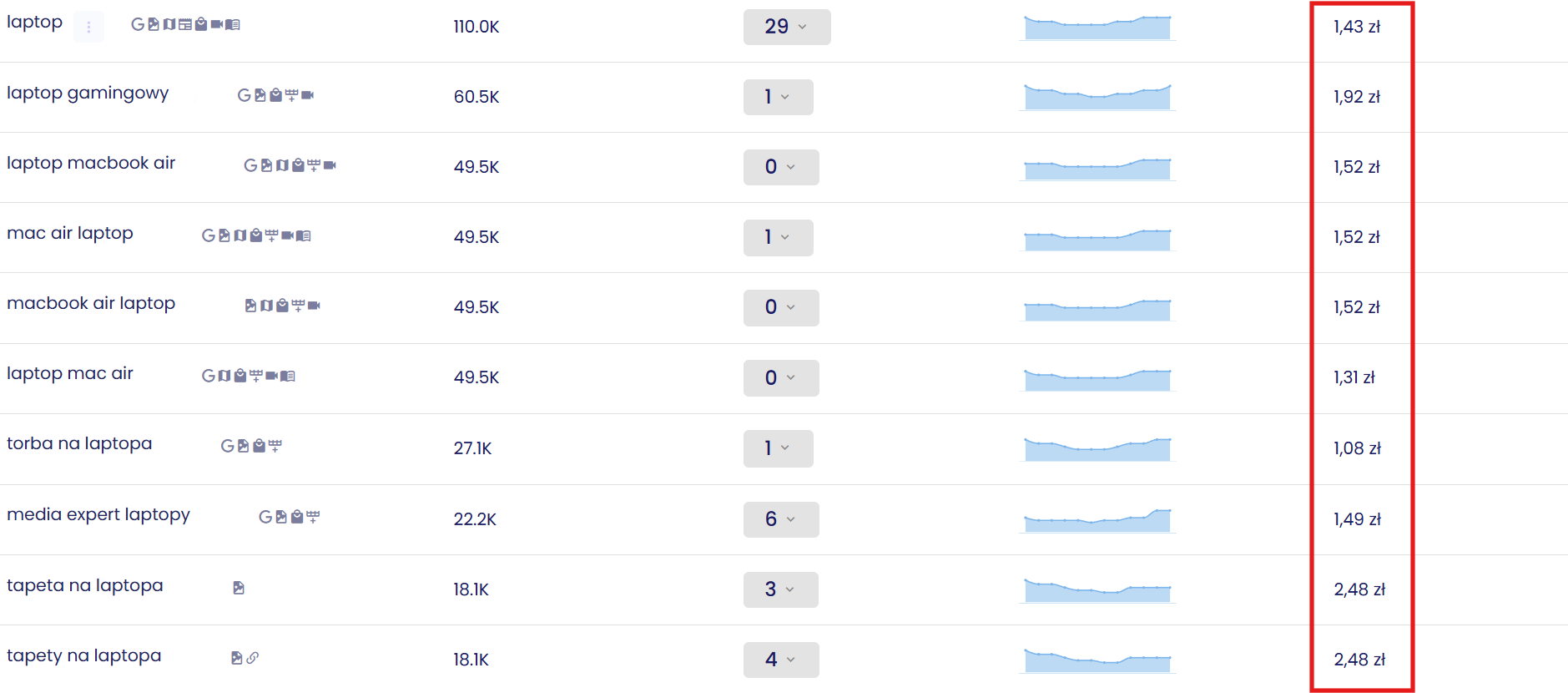
Task: Click the trend chart for 'media expert laptopy'
Action: pos(1097,519)
